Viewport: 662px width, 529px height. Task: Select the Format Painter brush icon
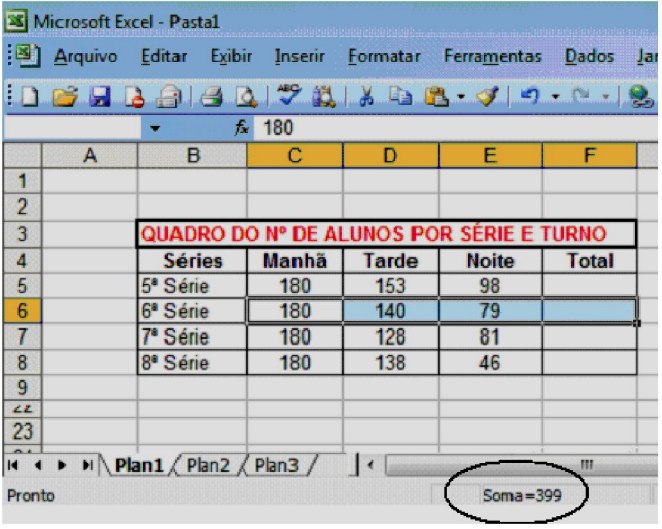pyautogui.click(x=487, y=96)
